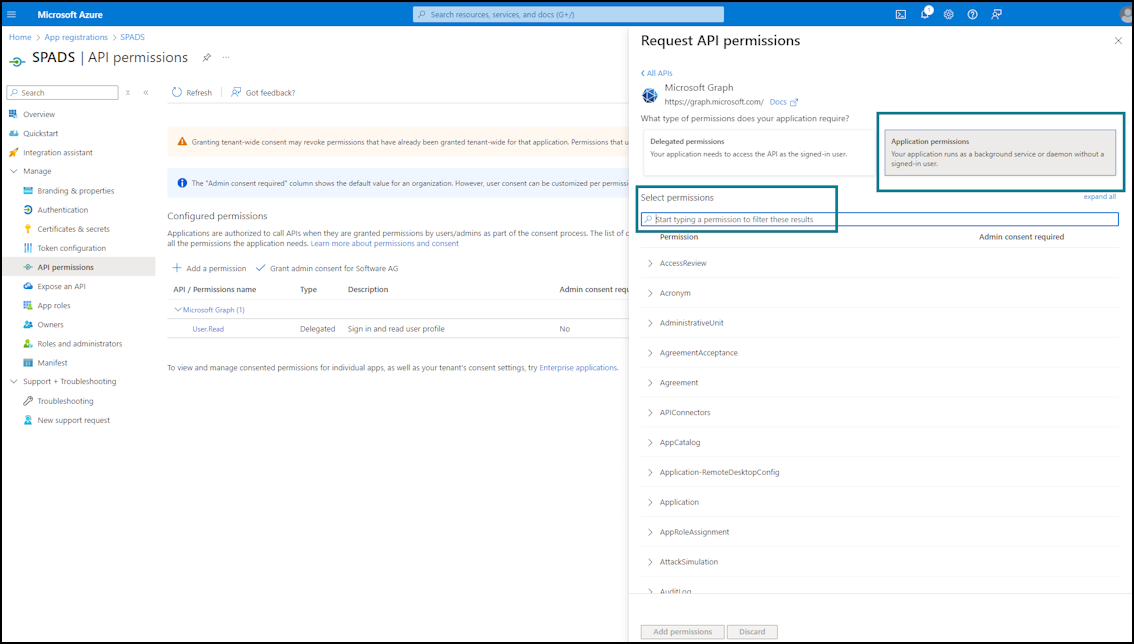
Task: Click the Got feedback icon
Action: pyautogui.click(x=236, y=93)
